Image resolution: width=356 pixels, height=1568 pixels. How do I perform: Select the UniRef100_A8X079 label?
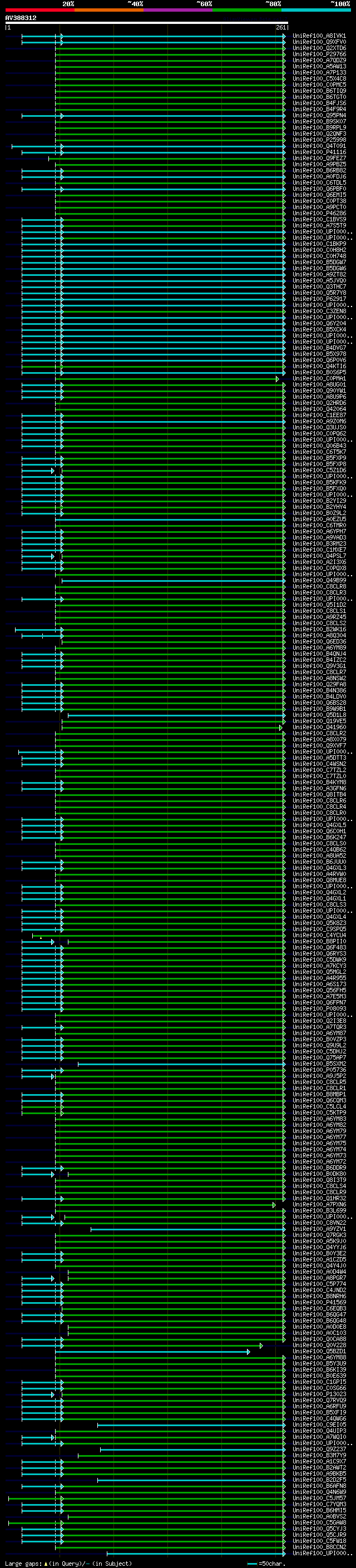319,740
